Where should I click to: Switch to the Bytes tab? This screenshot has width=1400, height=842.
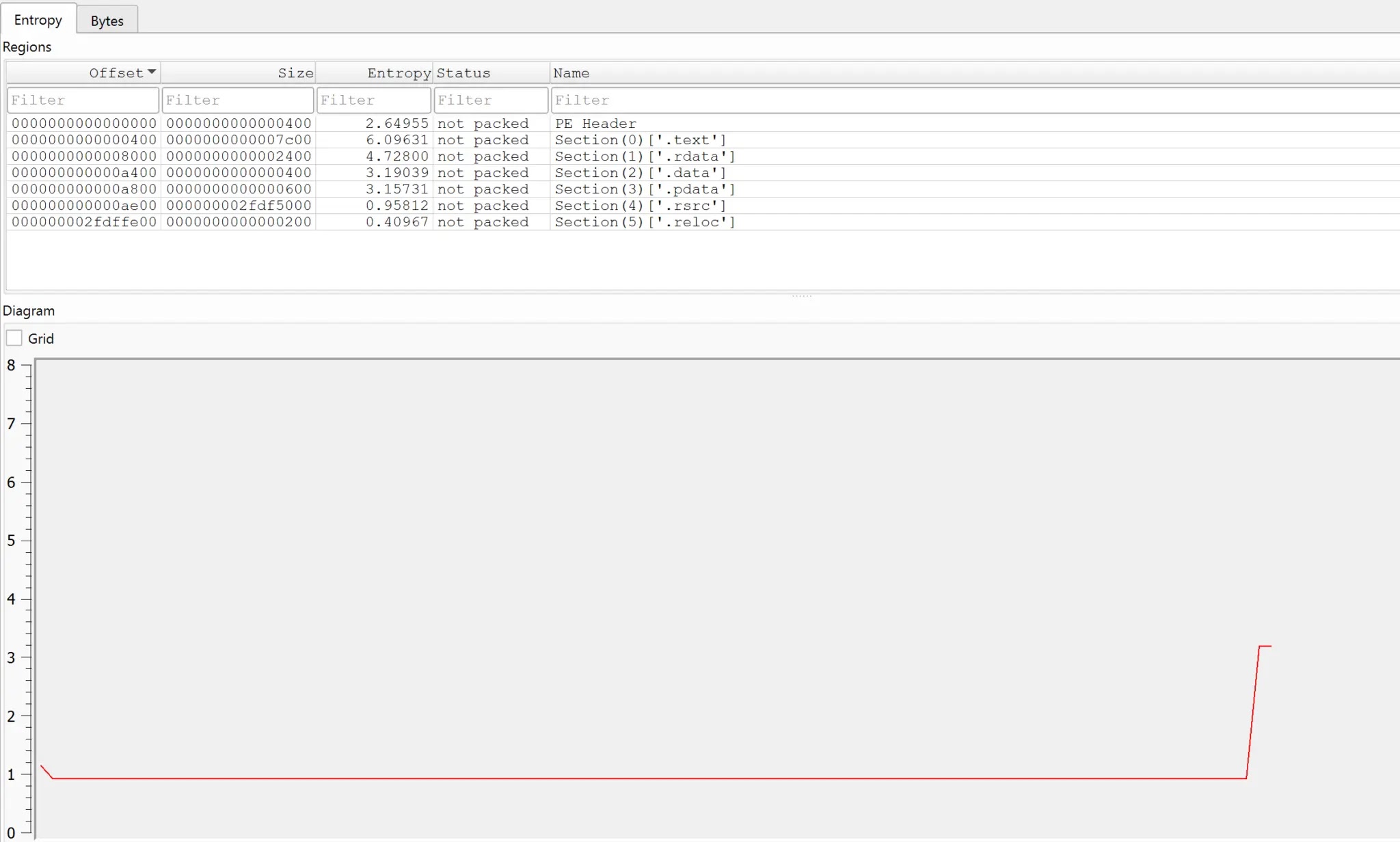107,21
